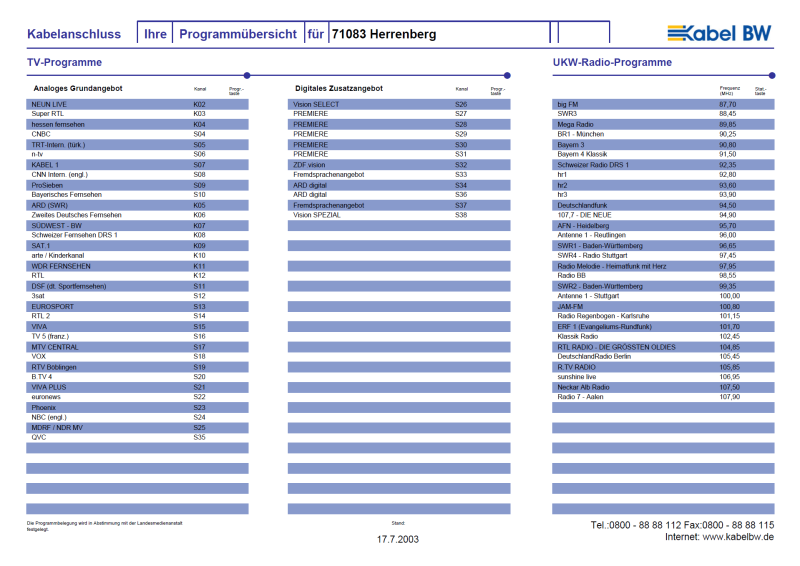The image size is (800, 566).
Task: Select the VIVA PLUS row
Action: pos(137,387)
